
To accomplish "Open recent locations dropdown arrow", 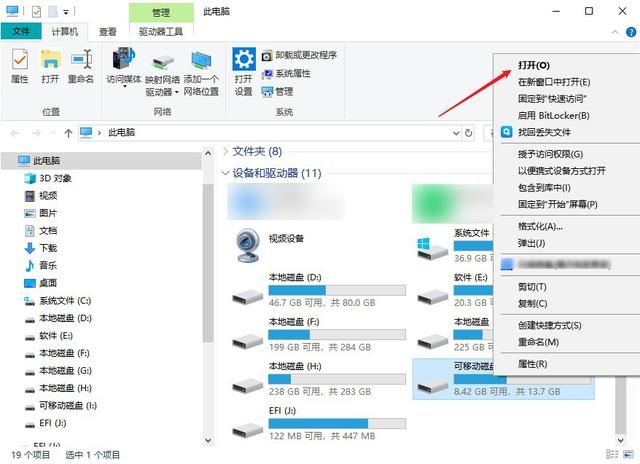I will tap(52, 133).
